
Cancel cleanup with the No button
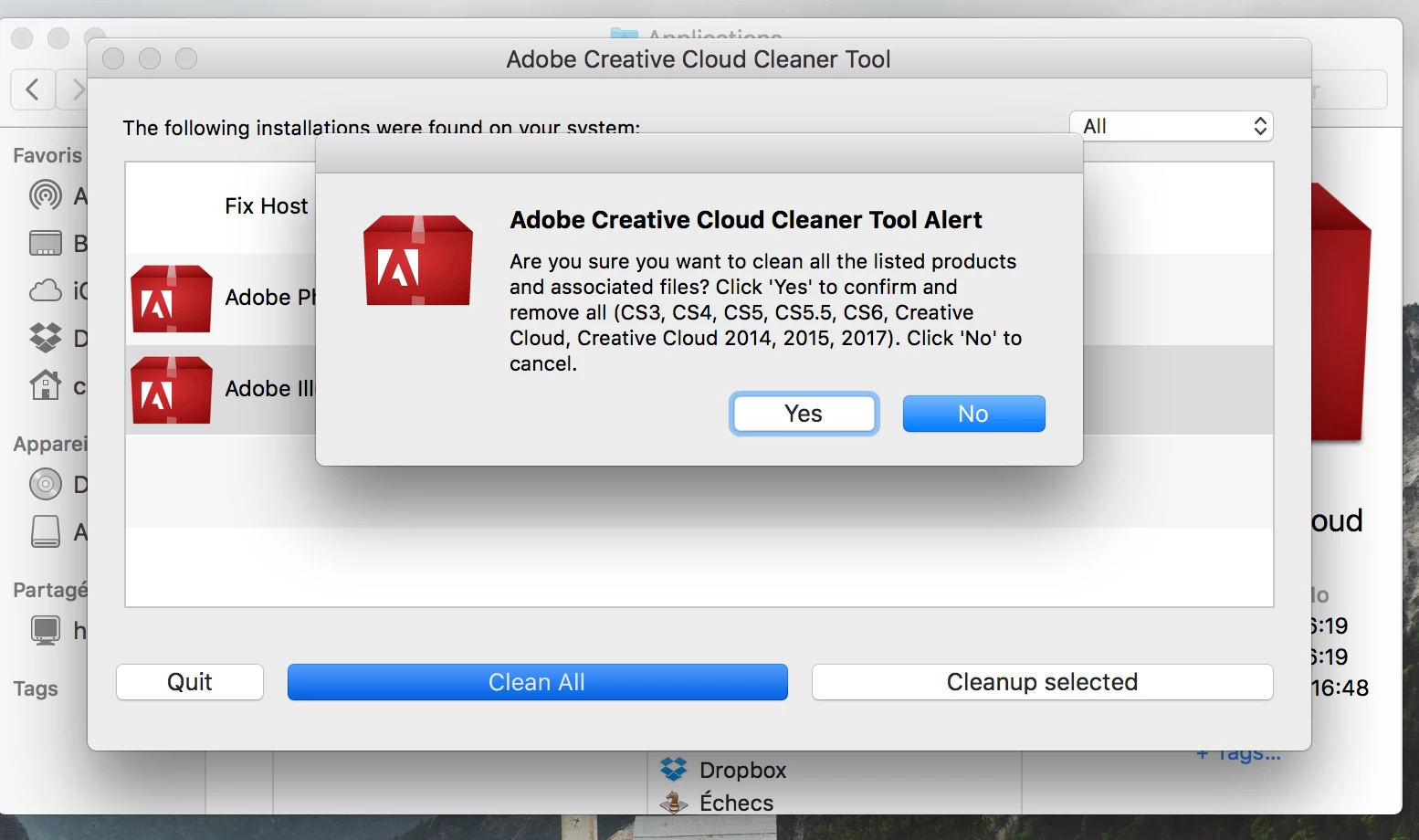pyautogui.click(x=973, y=414)
